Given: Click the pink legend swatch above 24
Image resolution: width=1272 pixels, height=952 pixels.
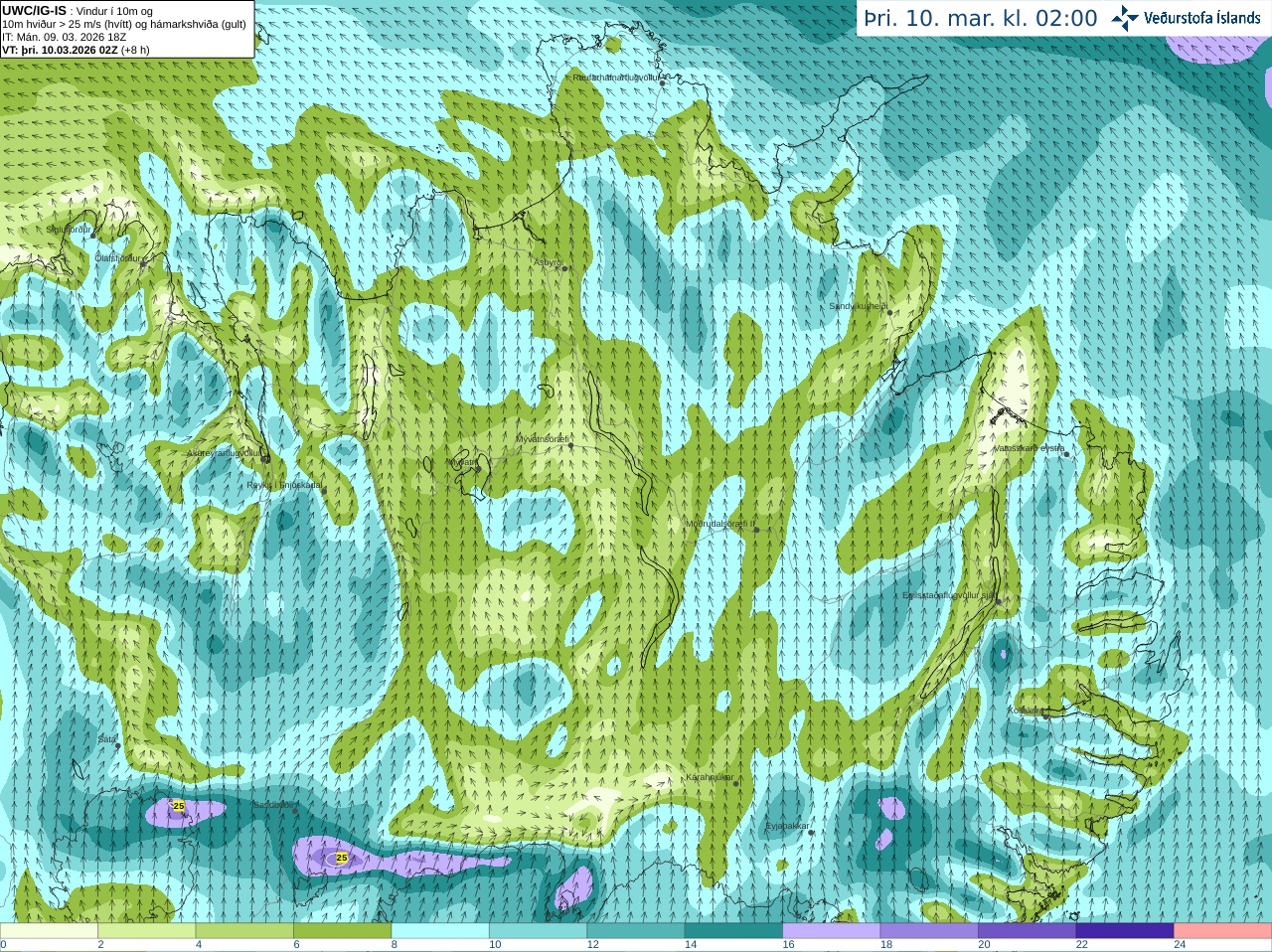Looking at the screenshot, I should [1223, 931].
